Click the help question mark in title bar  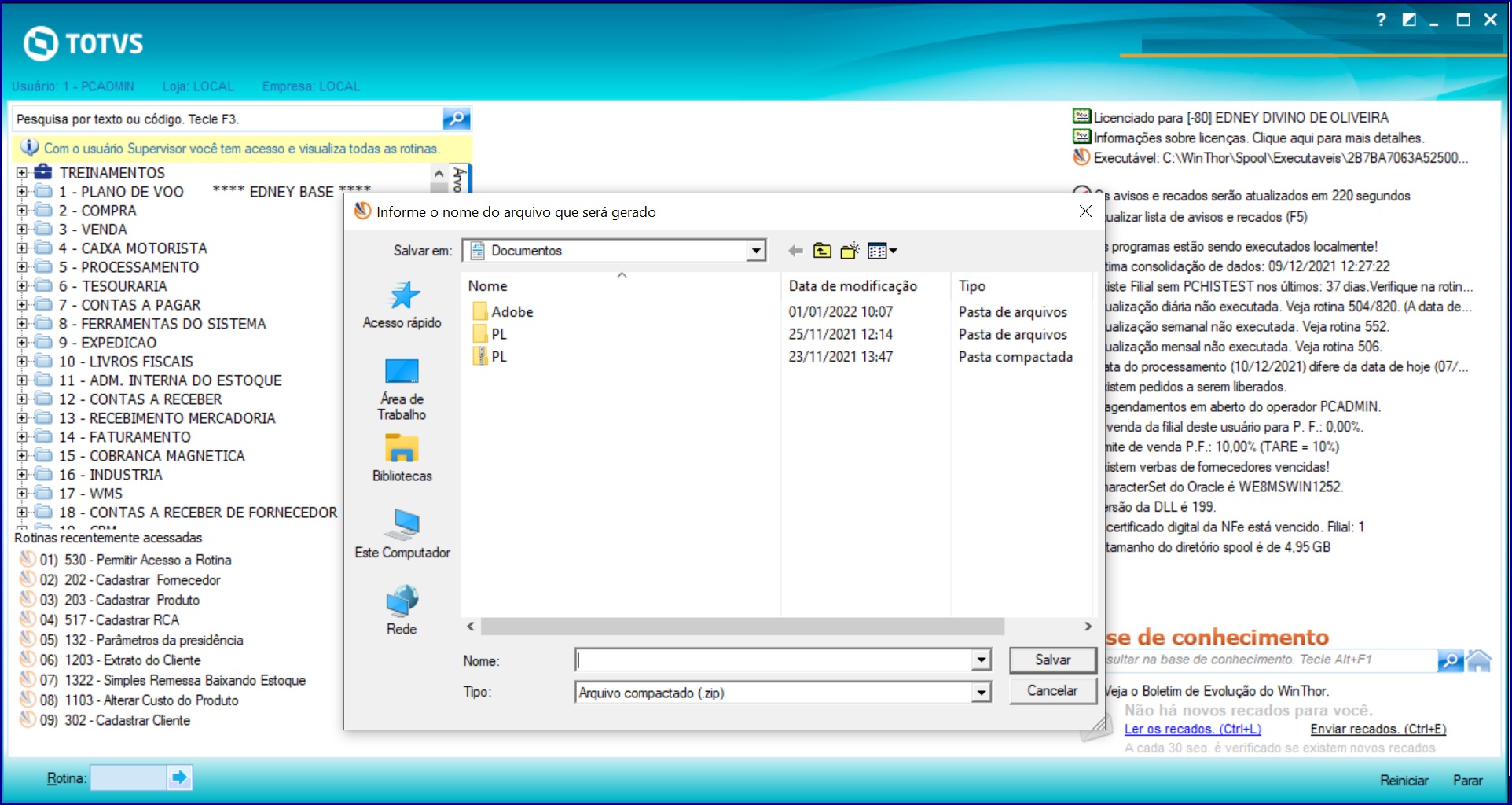[x=1381, y=20]
